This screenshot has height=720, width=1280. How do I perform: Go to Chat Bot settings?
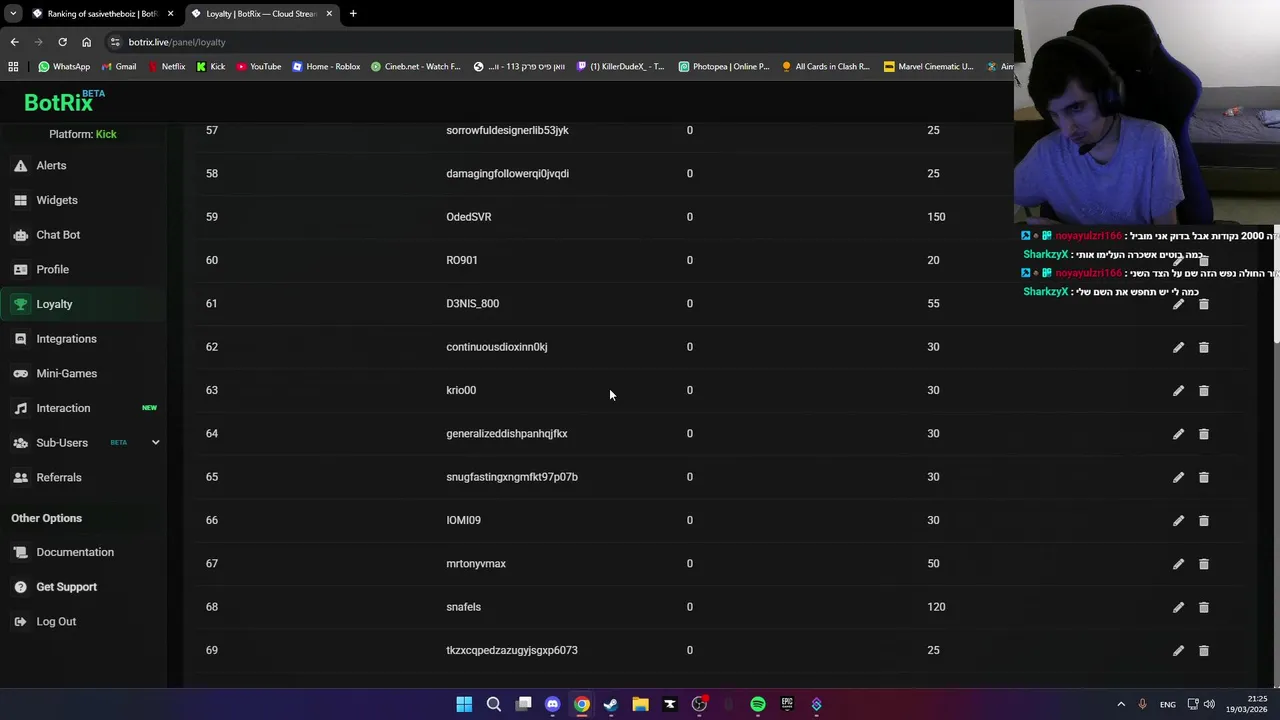tap(84, 235)
